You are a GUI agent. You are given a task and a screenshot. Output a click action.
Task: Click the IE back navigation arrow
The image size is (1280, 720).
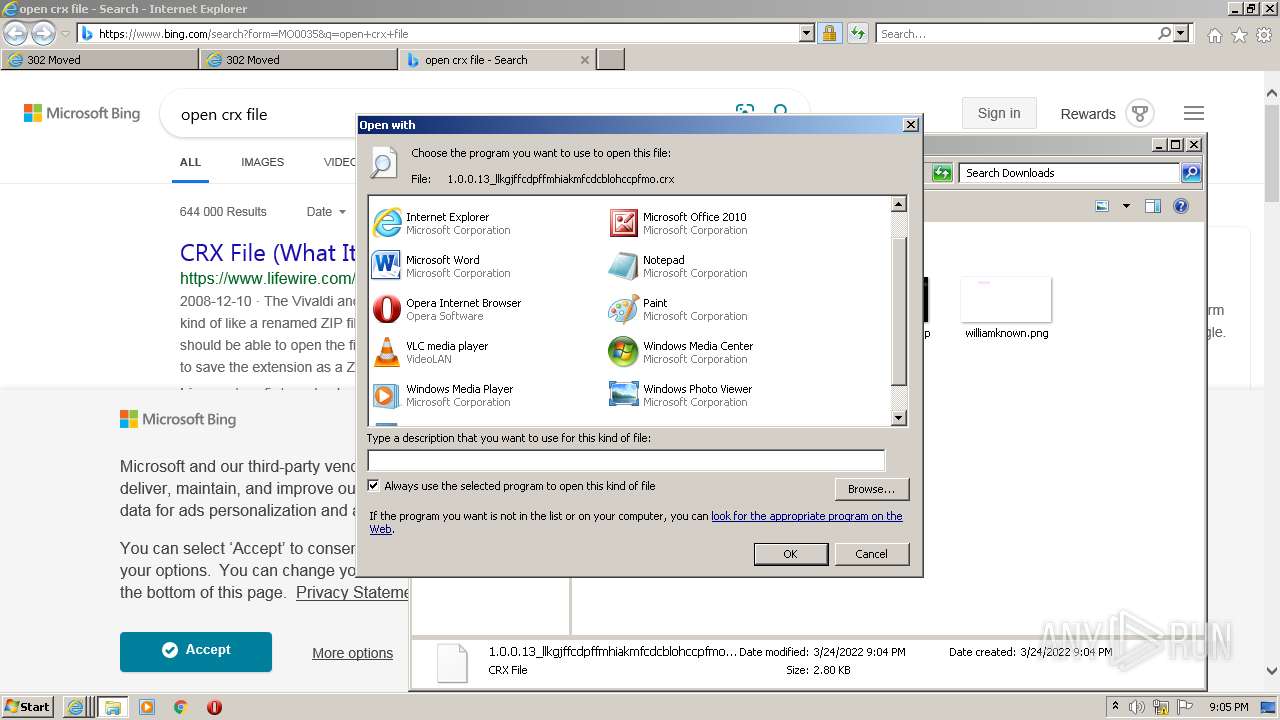(x=16, y=33)
